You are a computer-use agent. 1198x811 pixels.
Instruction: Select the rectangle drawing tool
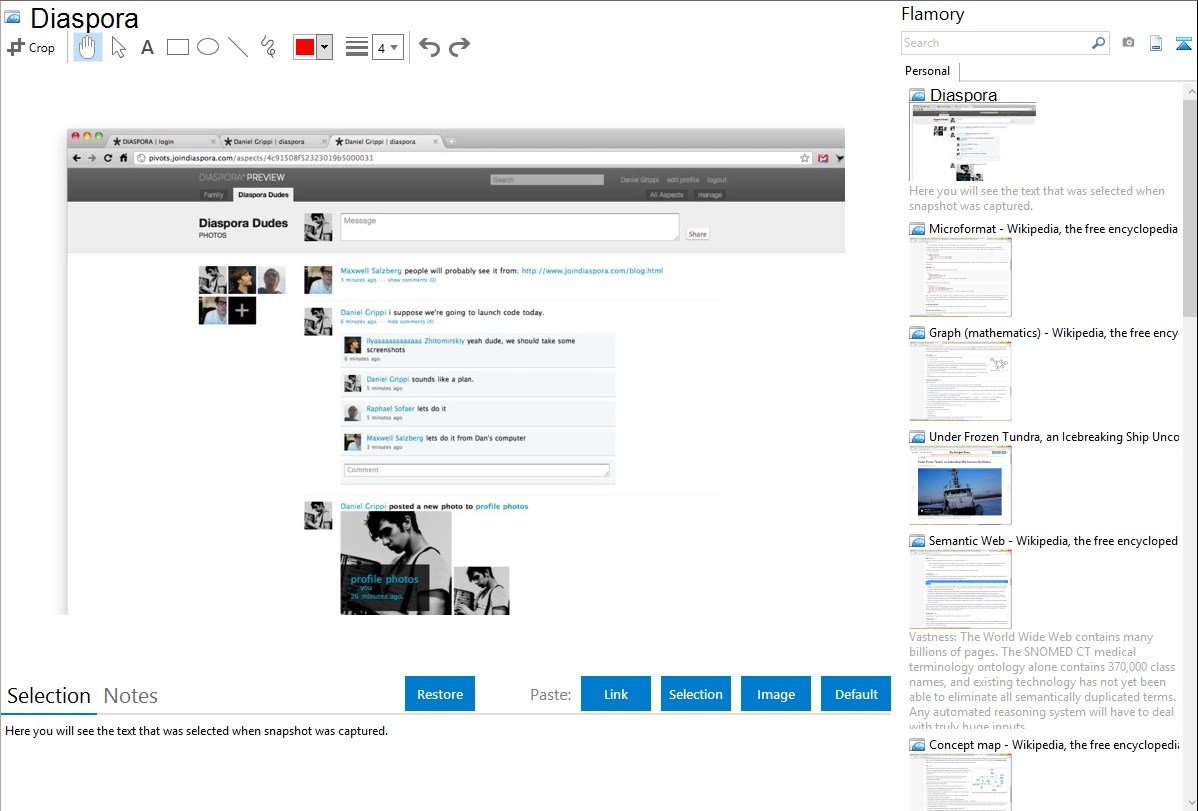177,47
